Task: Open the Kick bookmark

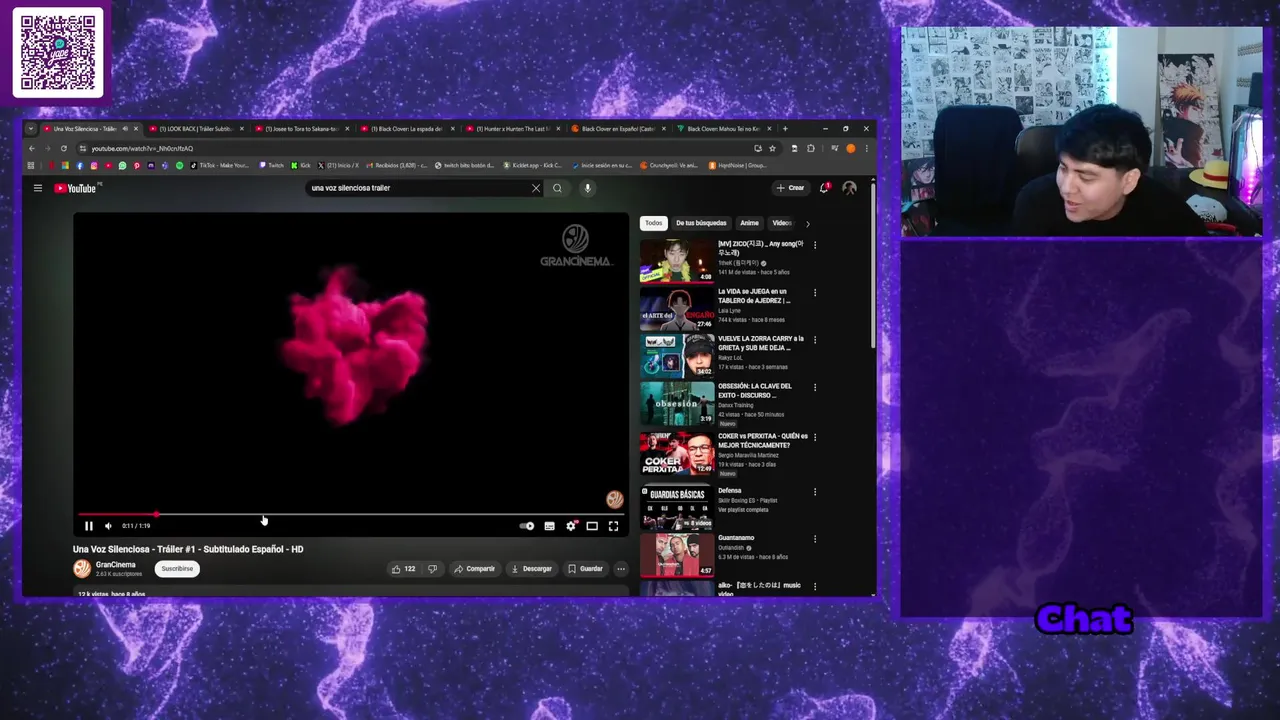Action: (x=301, y=165)
